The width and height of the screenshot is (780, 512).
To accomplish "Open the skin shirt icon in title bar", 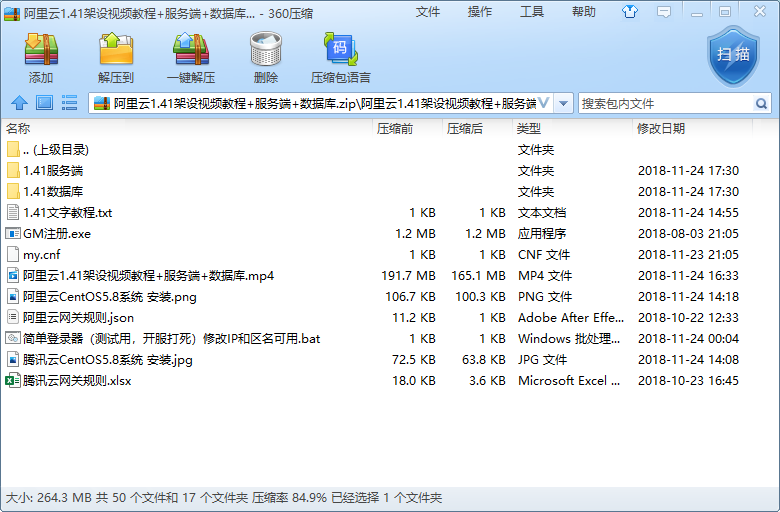I will click(x=630, y=11).
